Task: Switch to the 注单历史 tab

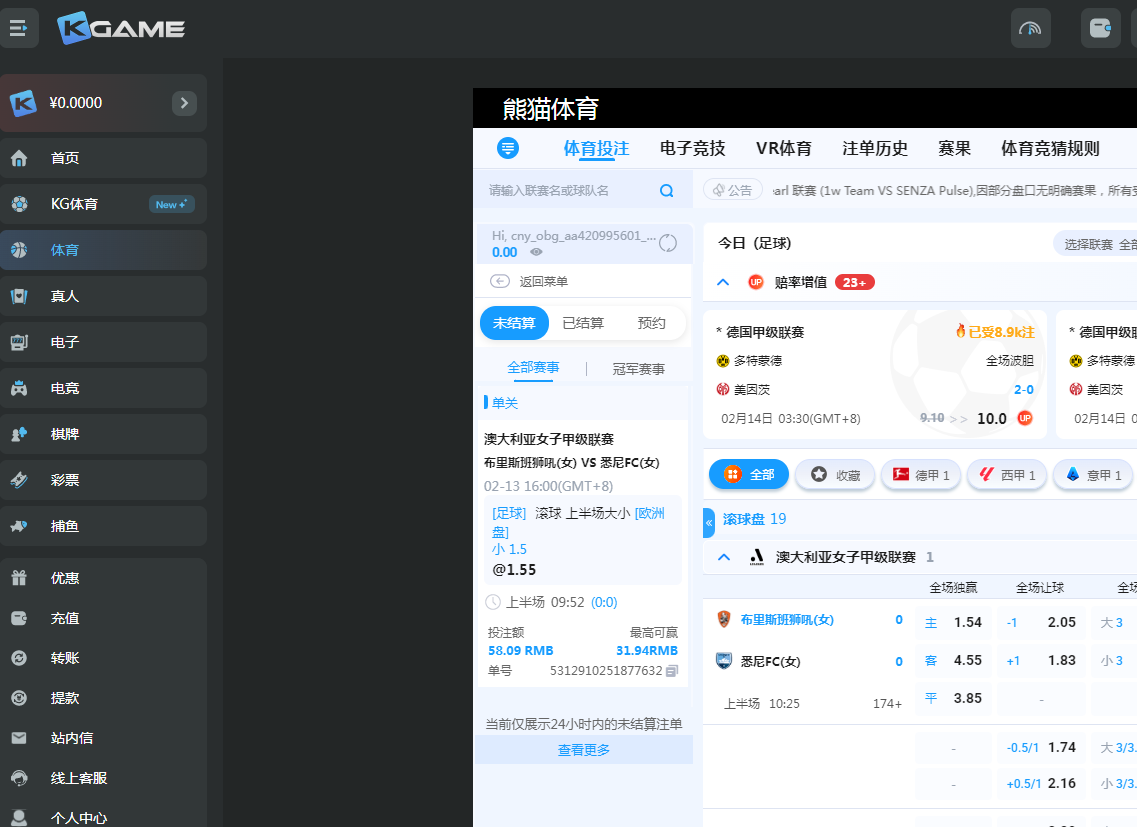Action: coord(875,149)
